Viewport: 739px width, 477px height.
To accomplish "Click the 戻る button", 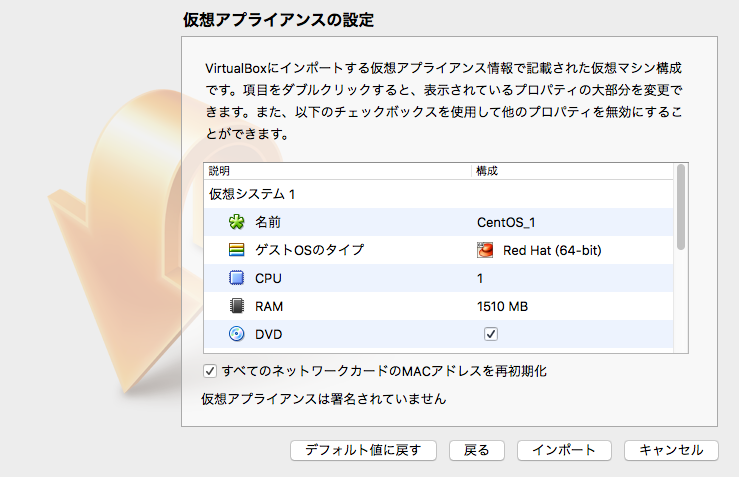I will pos(476,450).
